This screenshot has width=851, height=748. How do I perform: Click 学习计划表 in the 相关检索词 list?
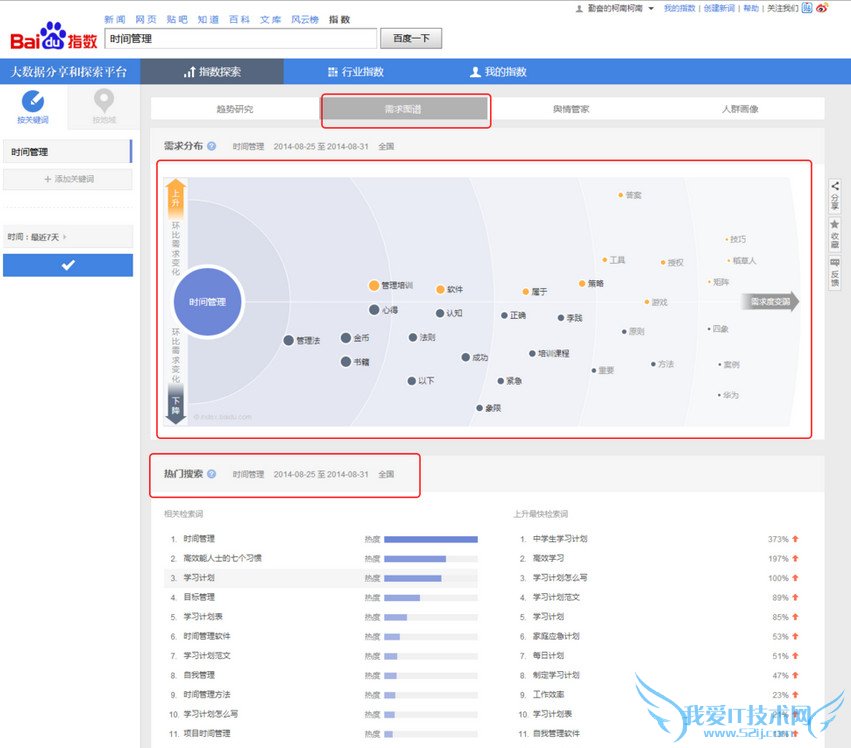[203, 617]
